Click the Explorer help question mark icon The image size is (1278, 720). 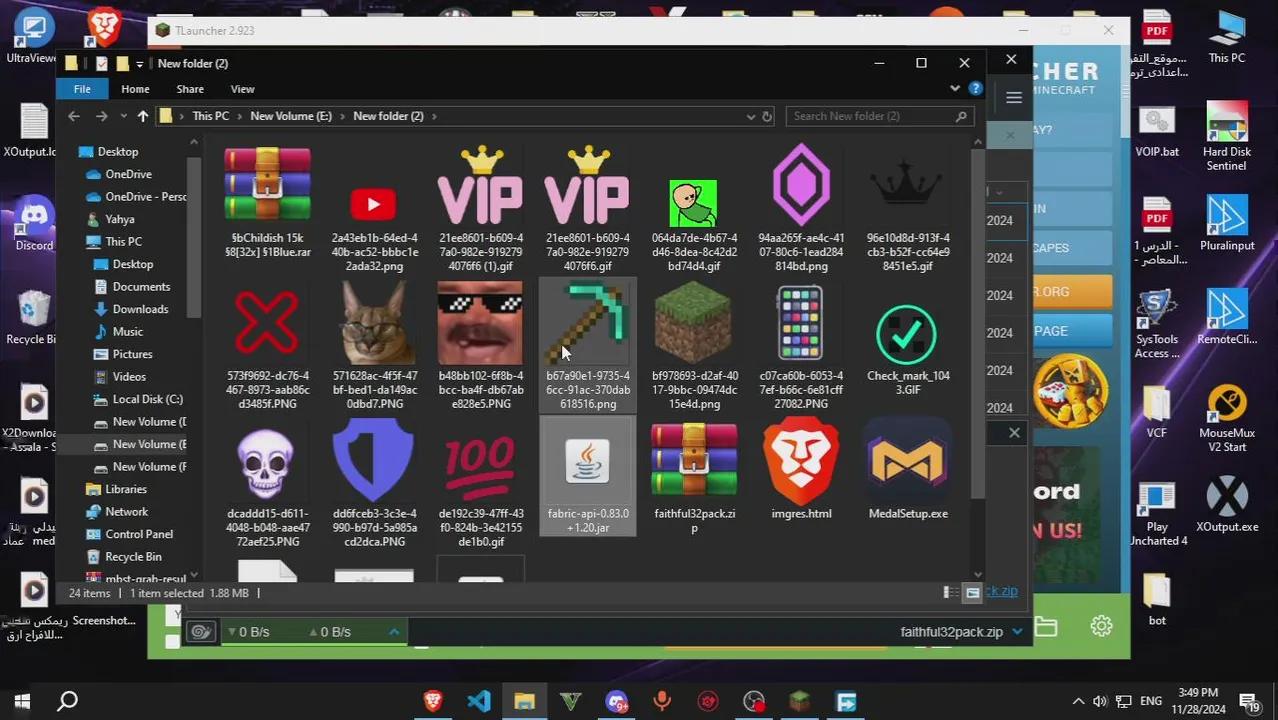975,89
